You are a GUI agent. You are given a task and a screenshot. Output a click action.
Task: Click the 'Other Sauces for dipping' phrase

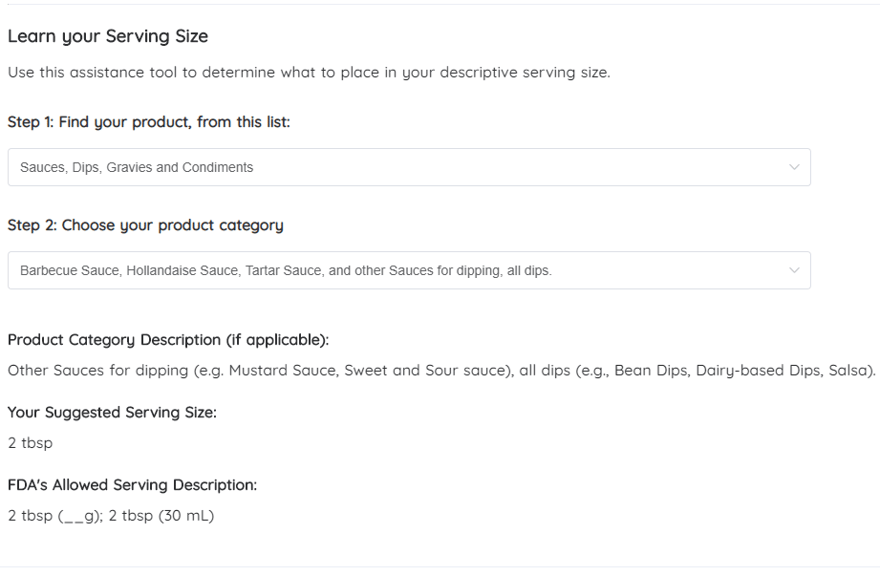click(98, 371)
